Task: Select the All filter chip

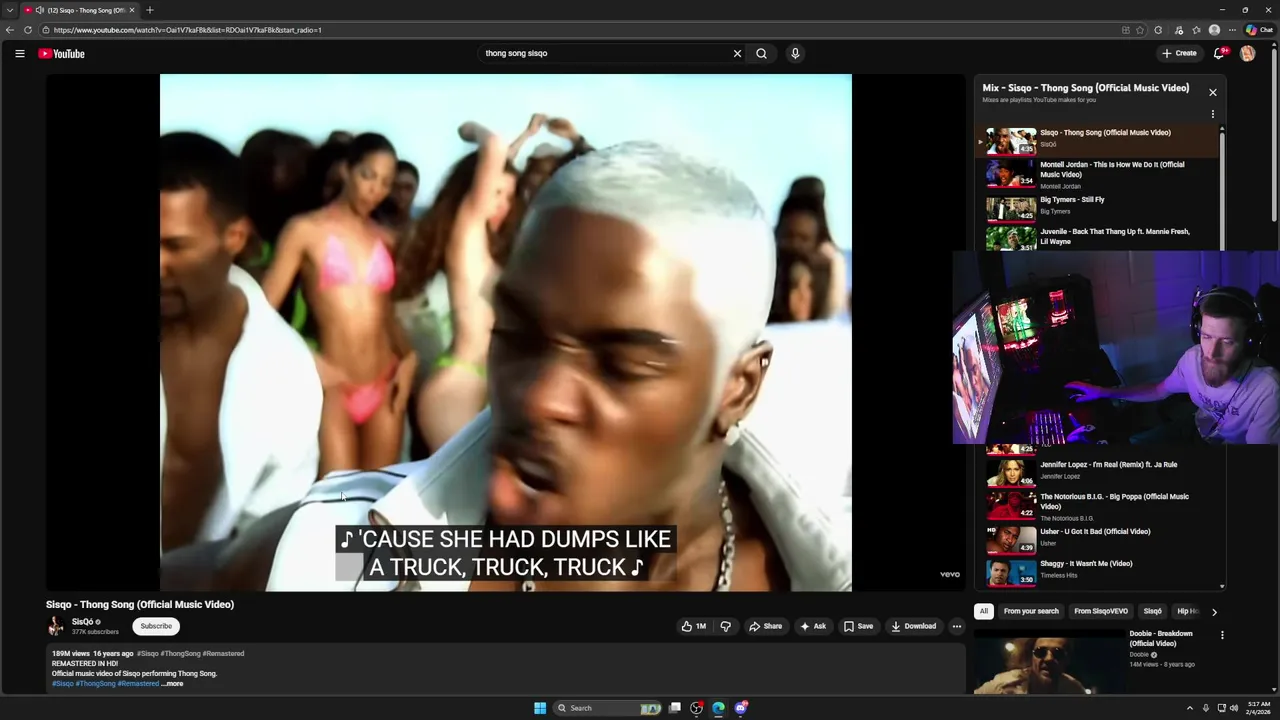Action: pos(984,612)
